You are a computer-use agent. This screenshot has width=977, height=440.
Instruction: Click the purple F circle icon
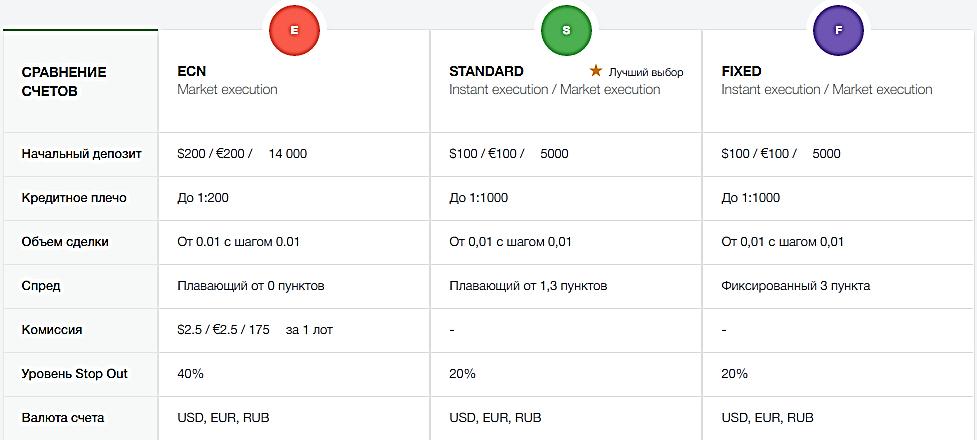pos(838,31)
